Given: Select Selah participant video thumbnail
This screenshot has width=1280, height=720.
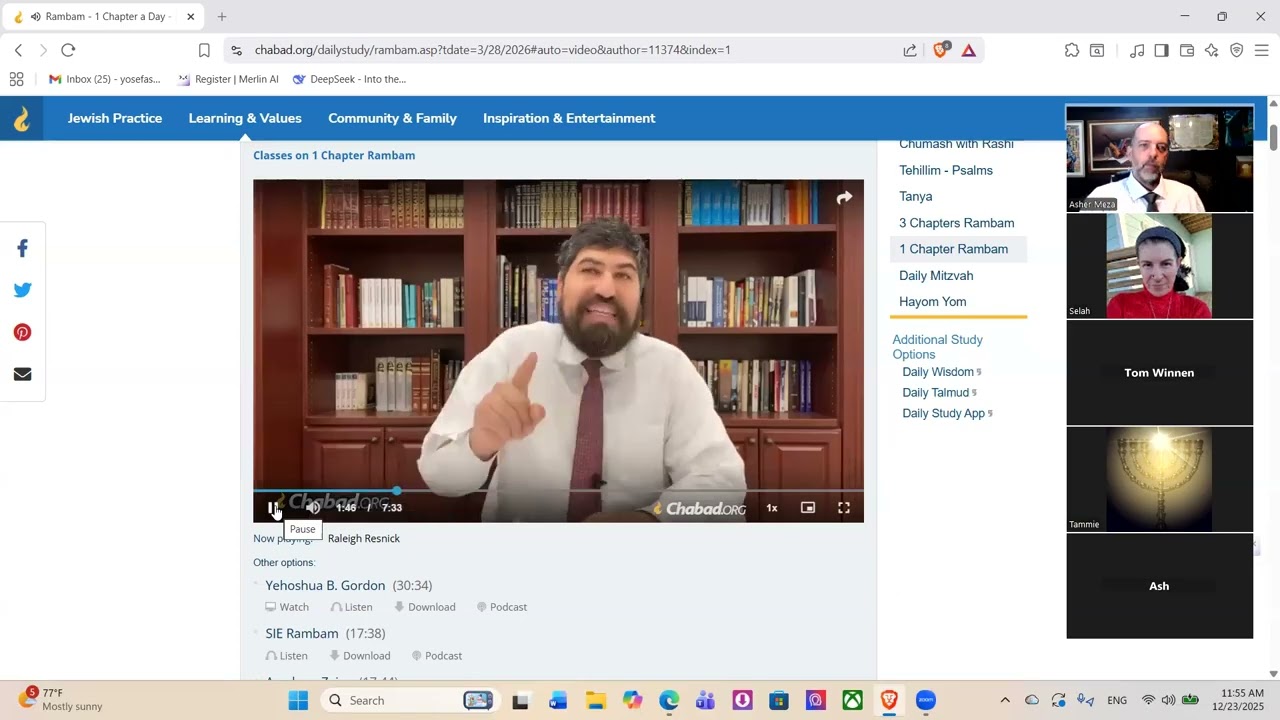Looking at the screenshot, I should 1159,266.
